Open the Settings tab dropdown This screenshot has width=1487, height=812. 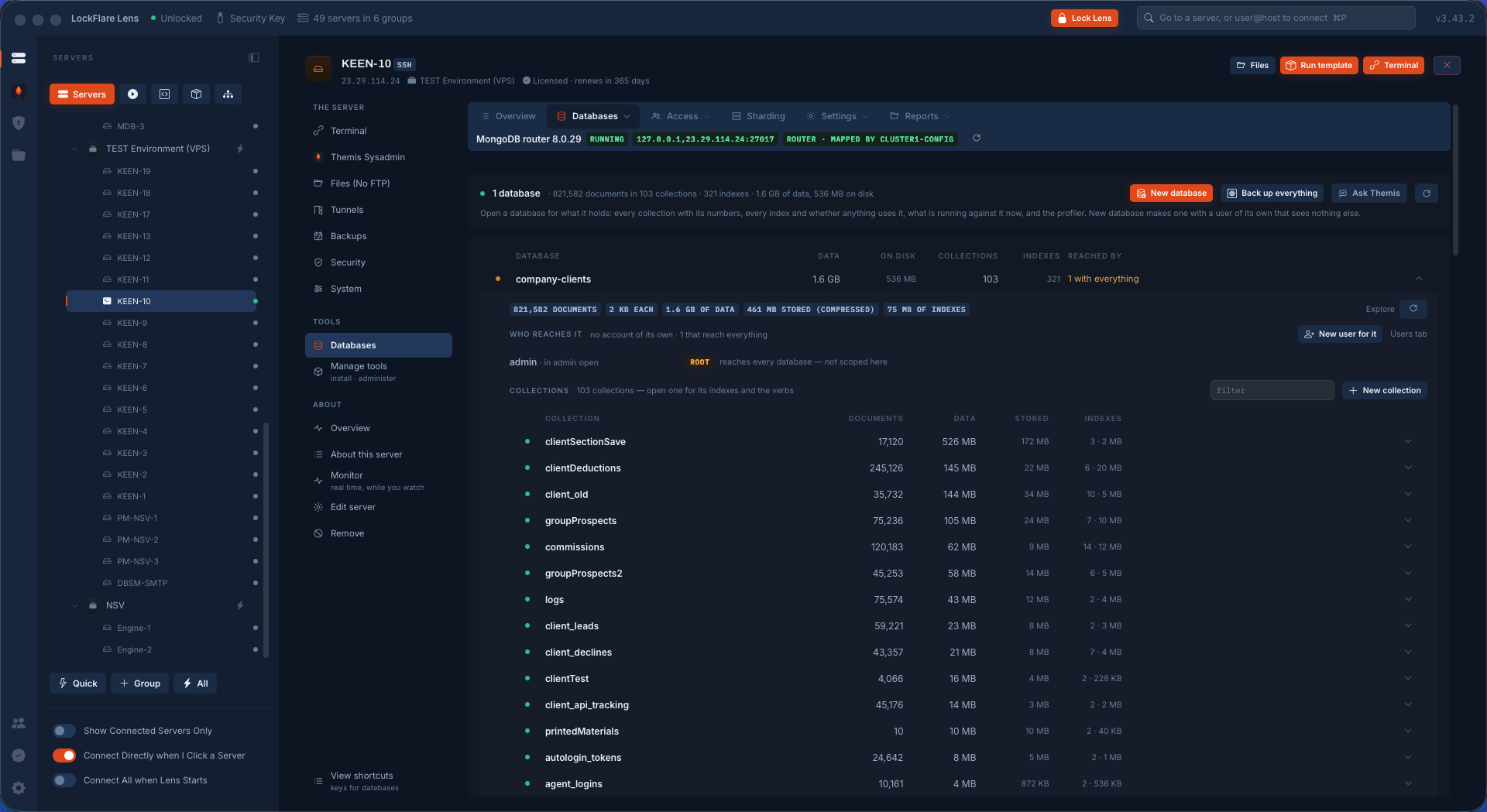click(837, 116)
